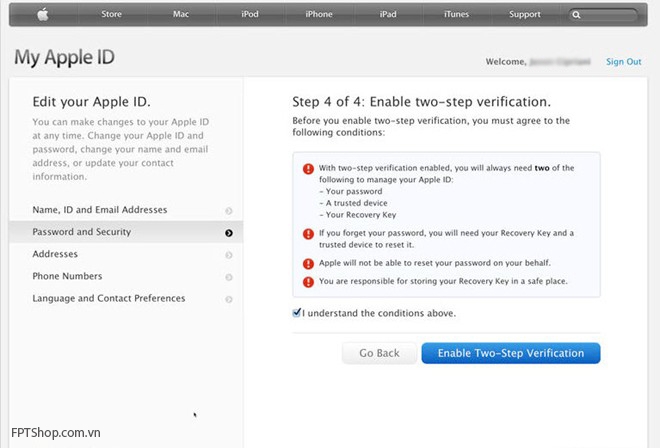Open the iTunes navigation item
The height and width of the screenshot is (448, 660).
point(456,14)
